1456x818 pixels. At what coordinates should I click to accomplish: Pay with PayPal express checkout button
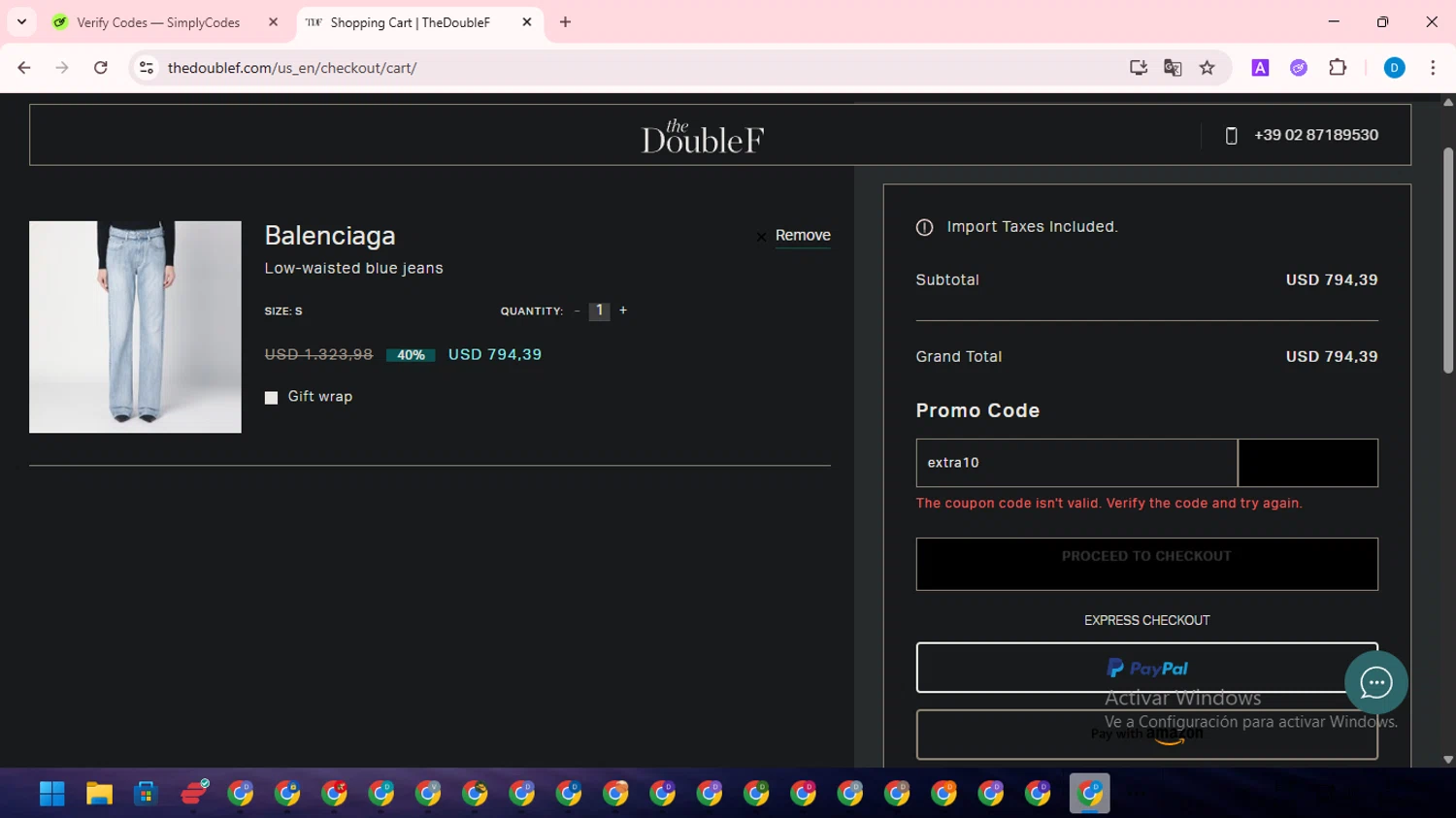point(1146,668)
